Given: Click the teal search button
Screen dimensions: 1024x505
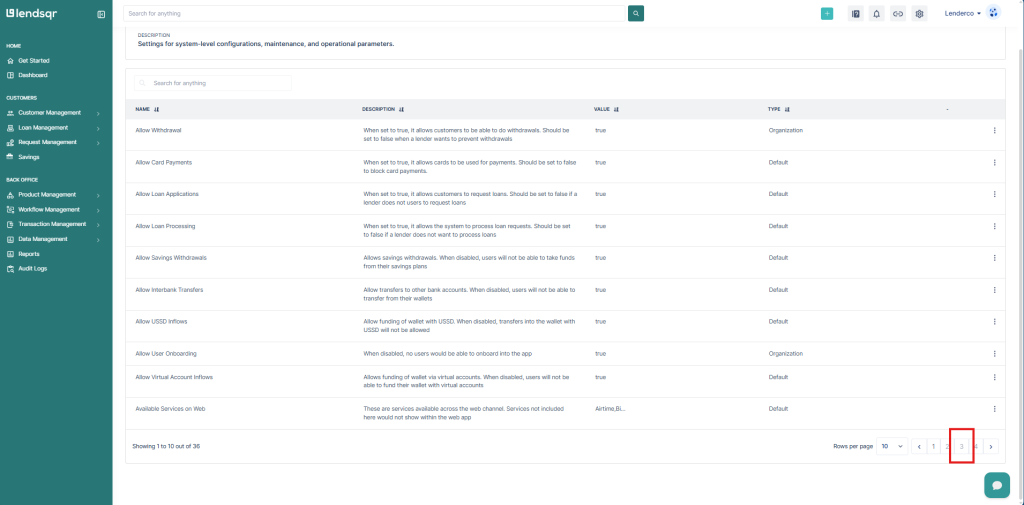Looking at the screenshot, I should click(x=636, y=14).
